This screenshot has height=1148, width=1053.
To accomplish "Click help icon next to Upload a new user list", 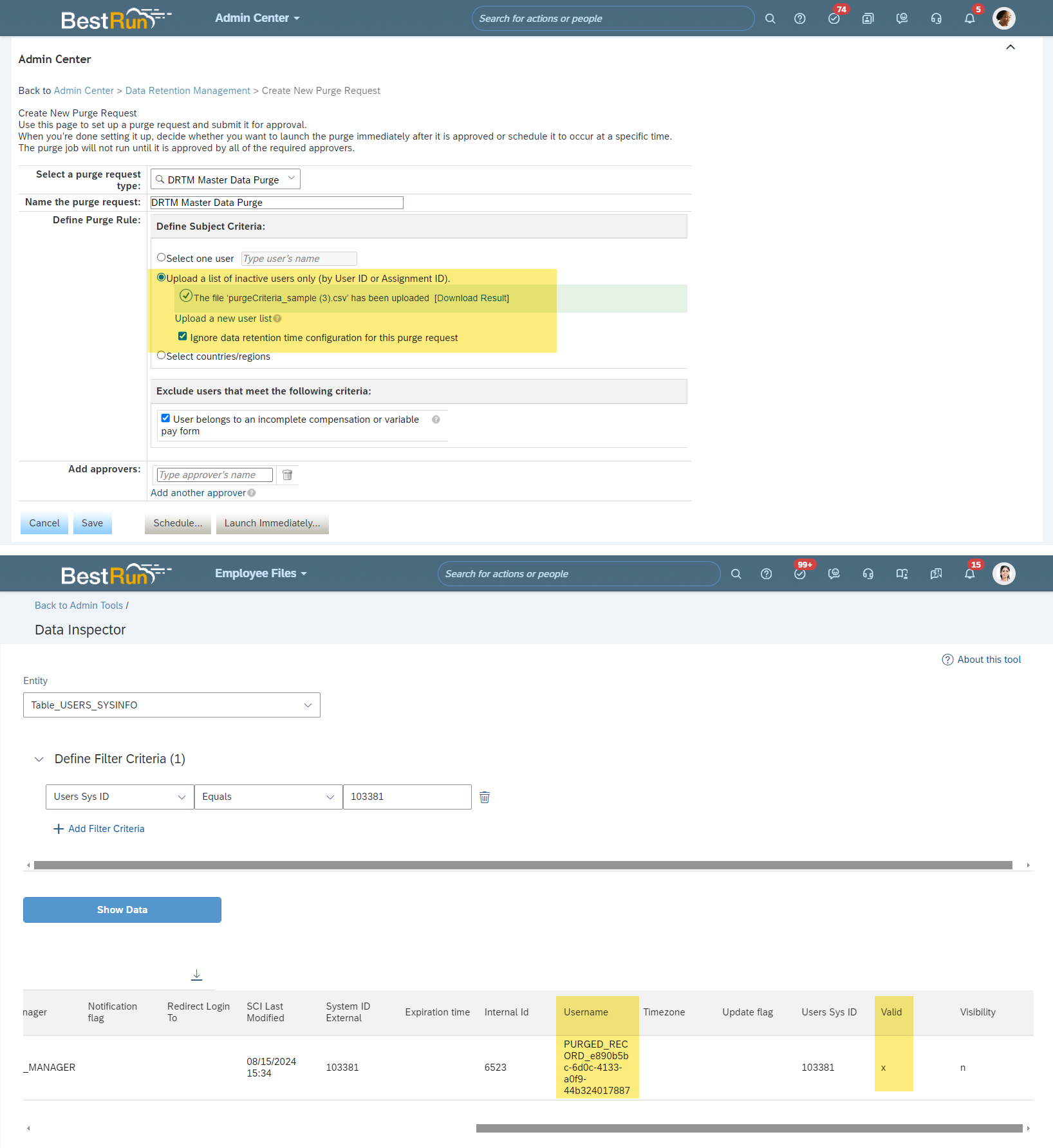I will [277, 319].
